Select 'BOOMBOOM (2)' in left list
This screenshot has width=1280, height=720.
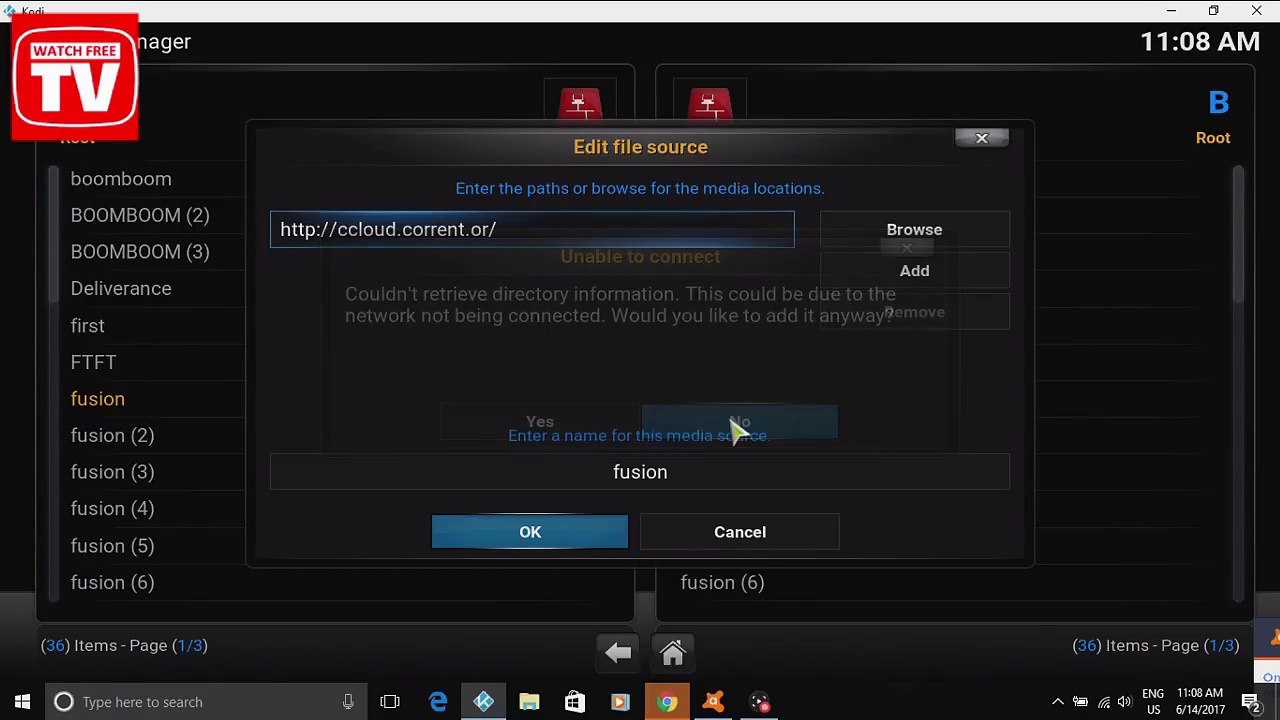(140, 215)
